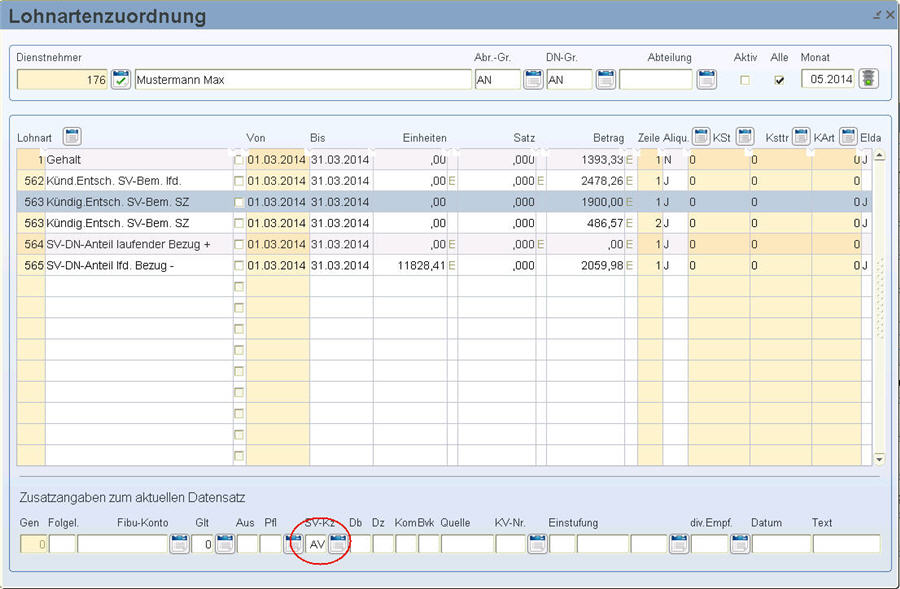Screen dimensions: 900x589
Task: Tick the checkbox in the 564 SV-DN-Anteil row
Action: point(239,245)
